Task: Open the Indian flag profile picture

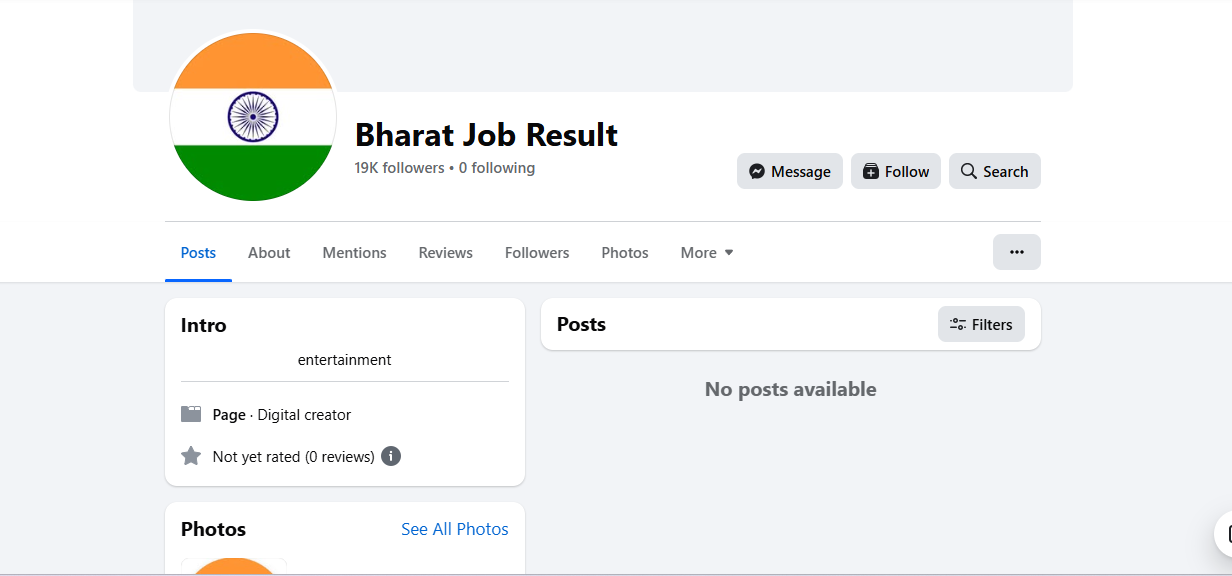Action: (252, 117)
